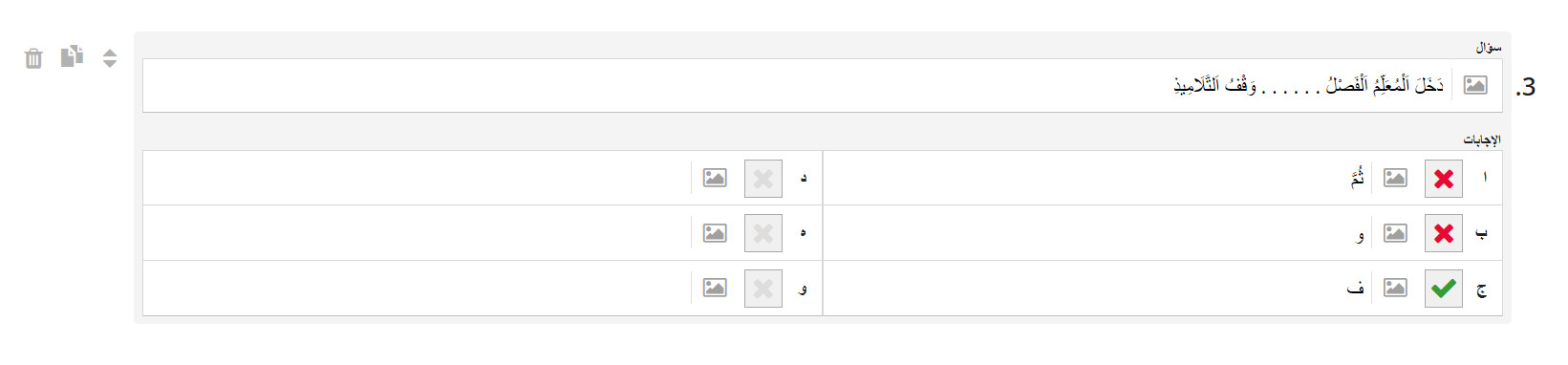Image resolution: width=1568 pixels, height=365 pixels.
Task: Toggle disabled X for answer د
Action: coord(763,179)
